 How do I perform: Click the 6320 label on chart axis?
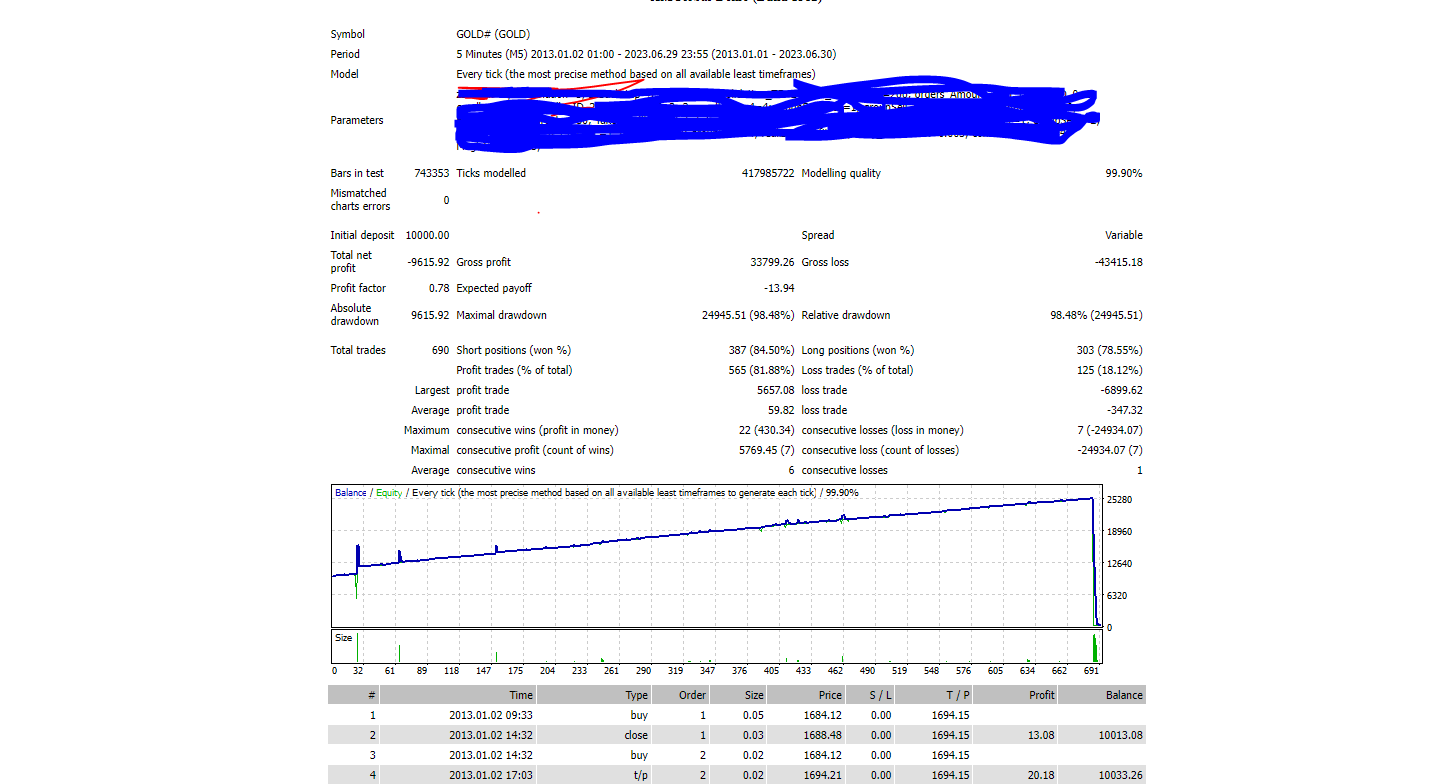1117,596
